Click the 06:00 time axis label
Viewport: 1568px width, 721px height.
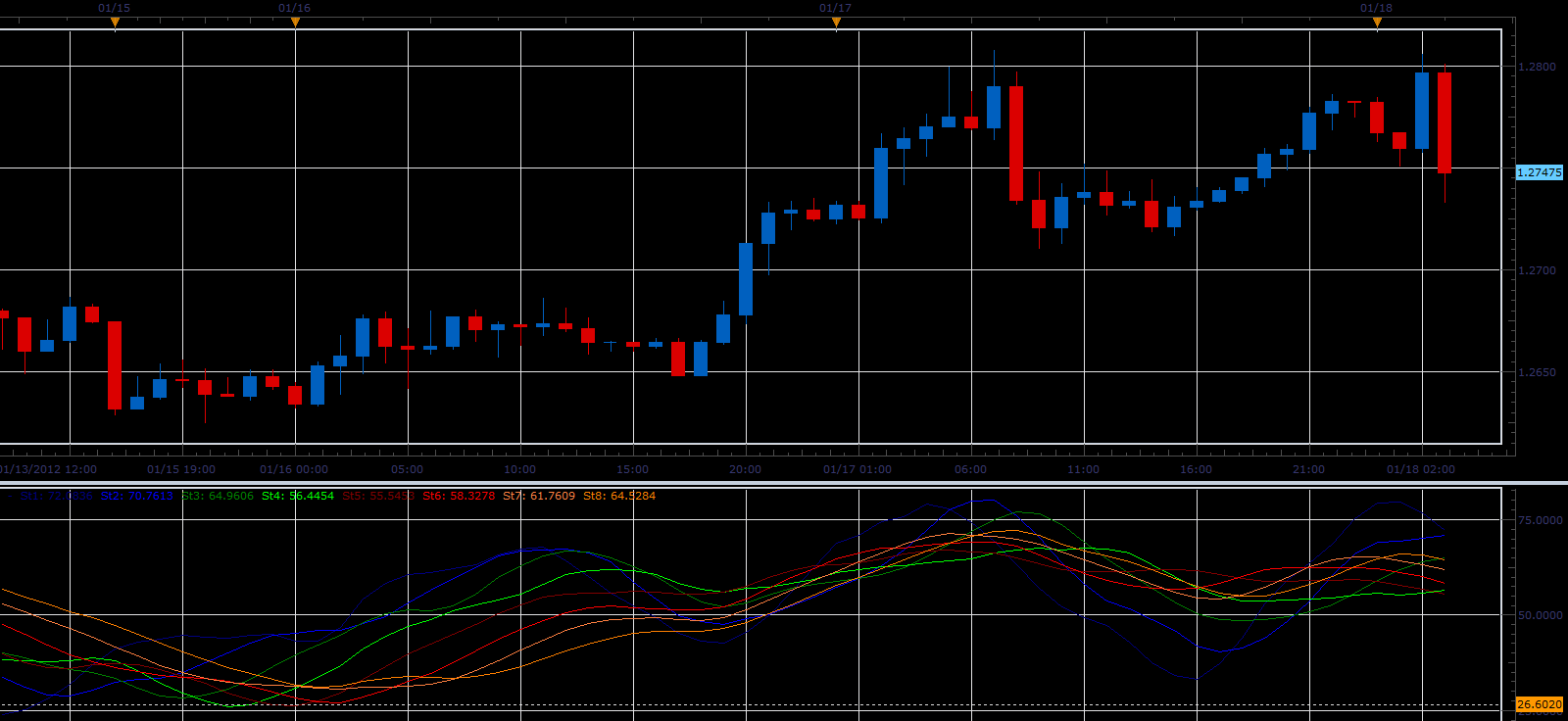point(971,469)
